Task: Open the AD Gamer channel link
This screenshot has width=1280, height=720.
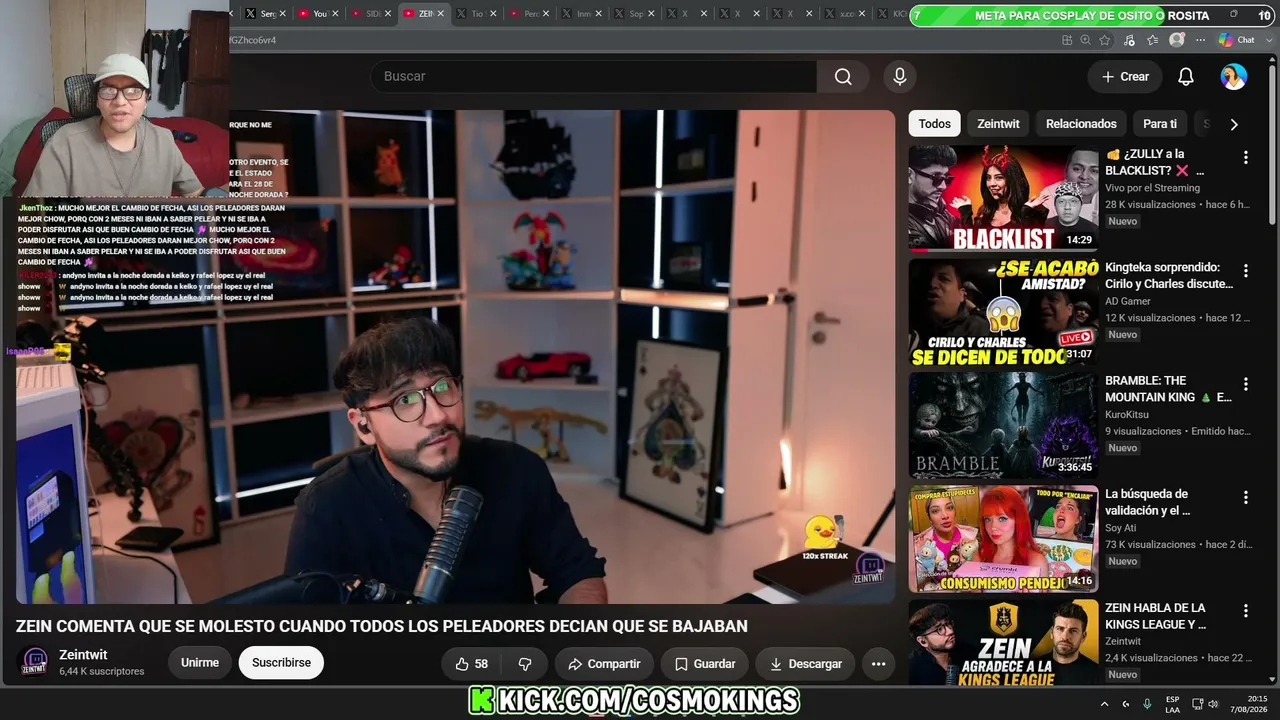Action: (1128, 301)
